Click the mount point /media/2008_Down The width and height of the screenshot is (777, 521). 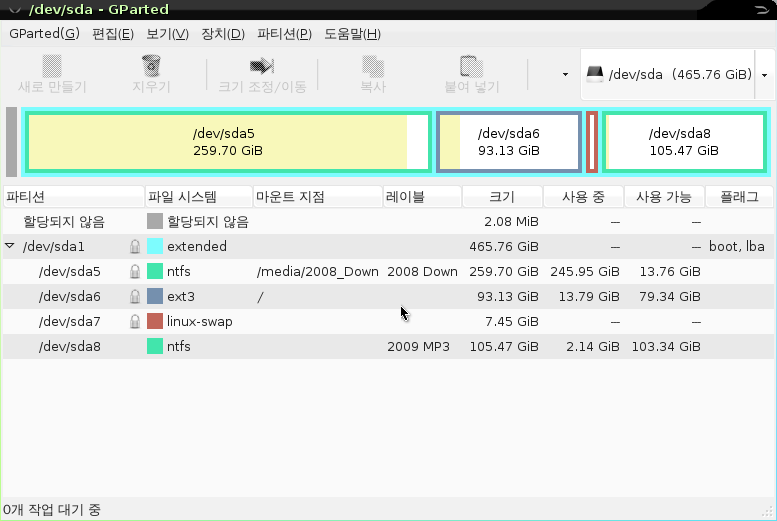318,272
